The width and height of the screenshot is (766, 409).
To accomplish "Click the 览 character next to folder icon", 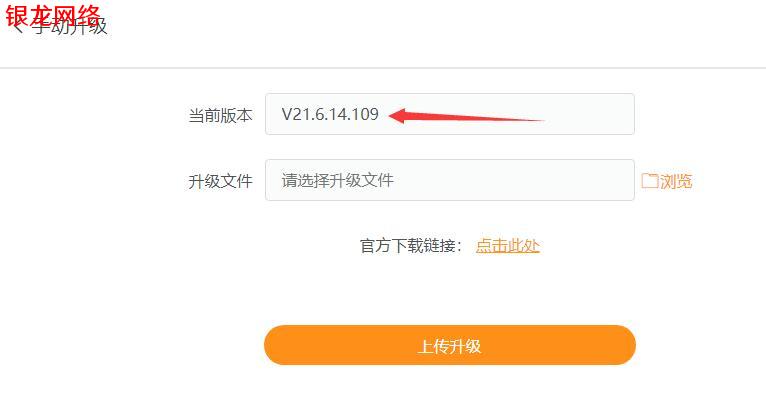I will pyautogui.click(x=684, y=181).
